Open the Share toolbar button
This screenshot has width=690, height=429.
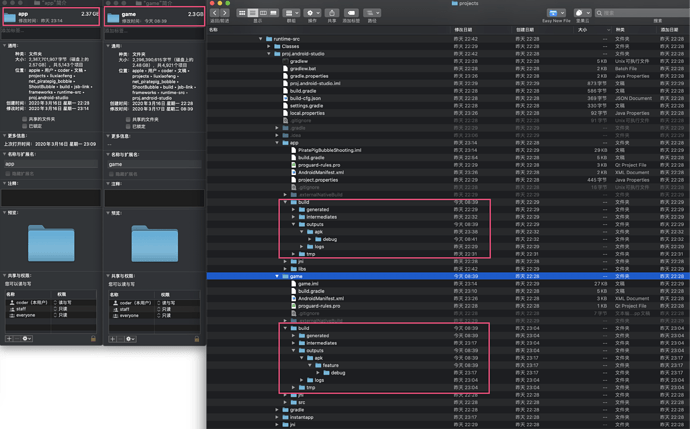(x=332, y=13)
